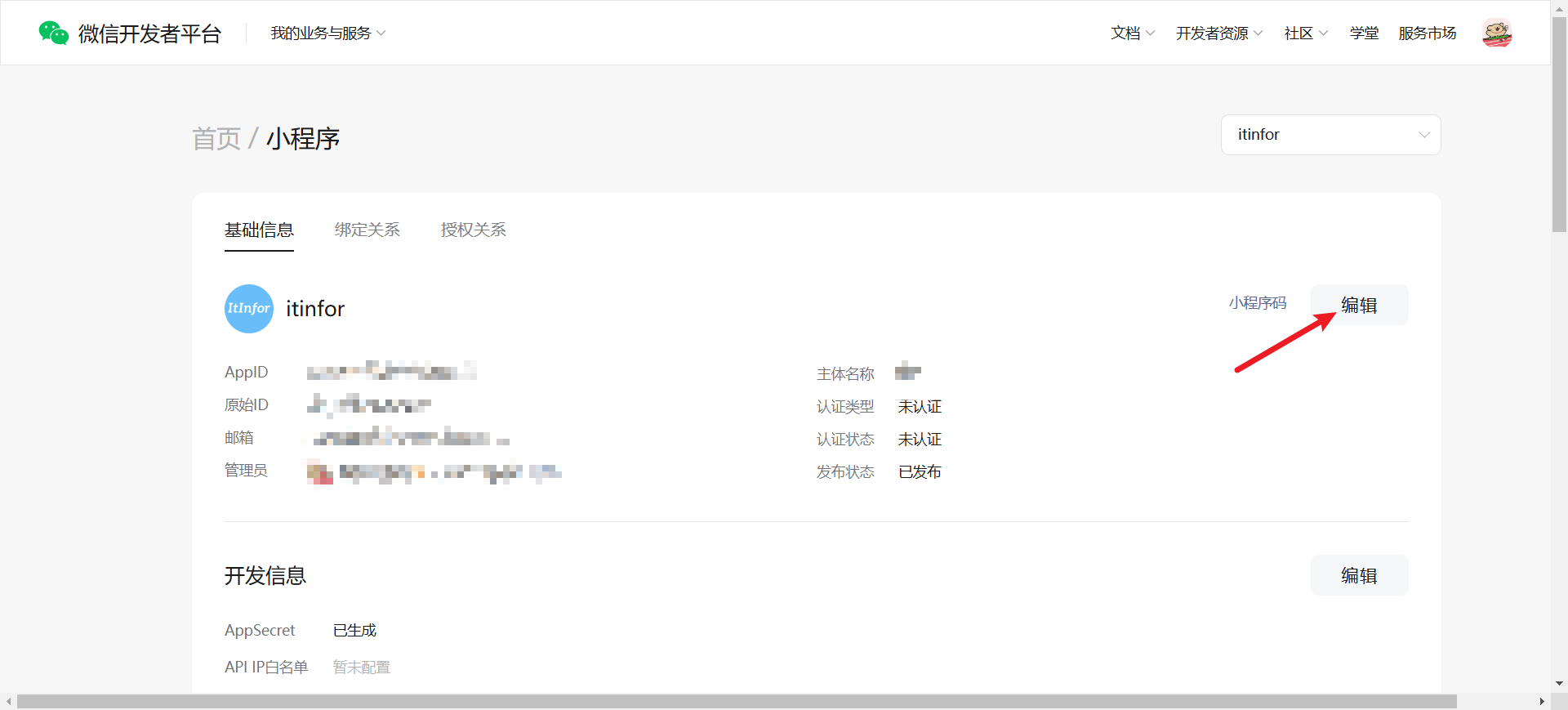Click the 开发信息 heading
1568x710 pixels.
(x=265, y=576)
